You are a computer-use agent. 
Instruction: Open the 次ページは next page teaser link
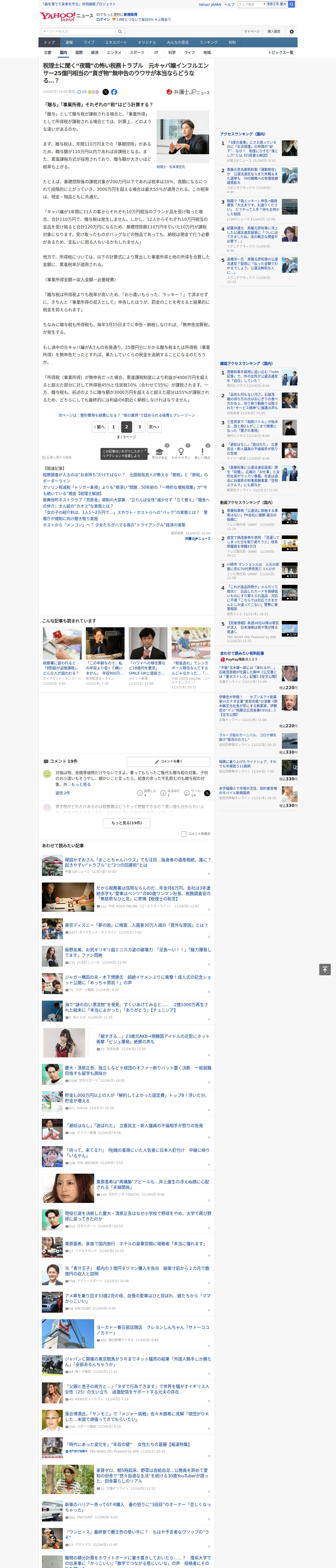coord(127,415)
